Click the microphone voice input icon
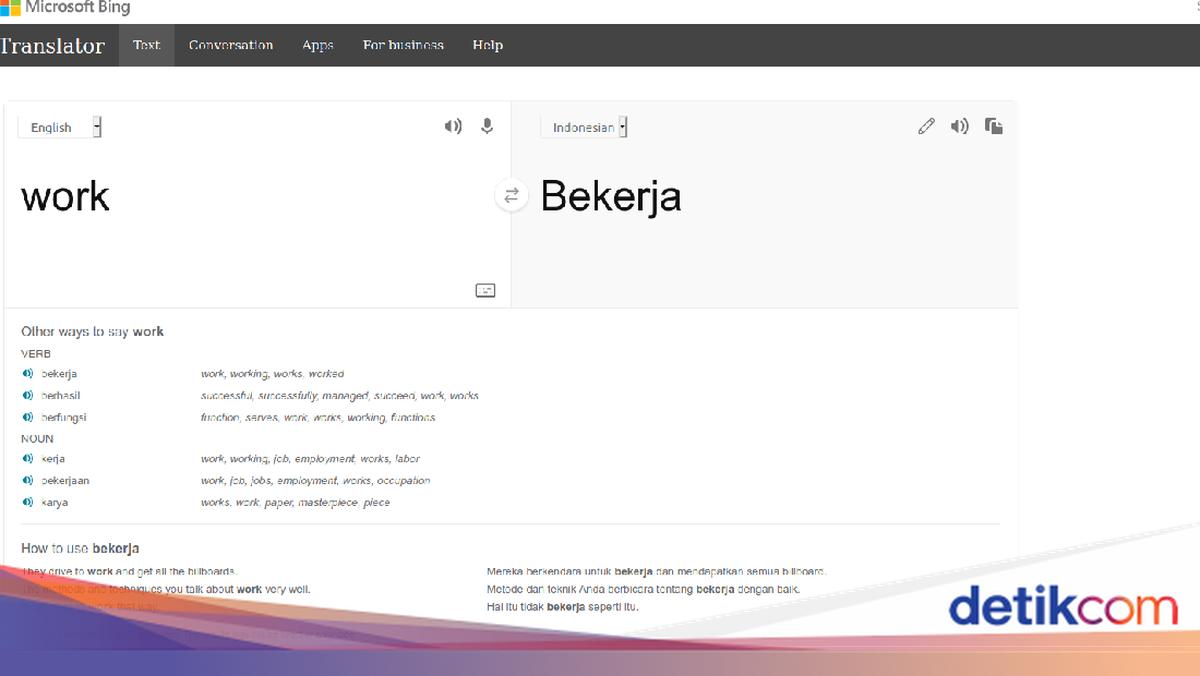Screen dimensions: 1200x676 (487, 126)
